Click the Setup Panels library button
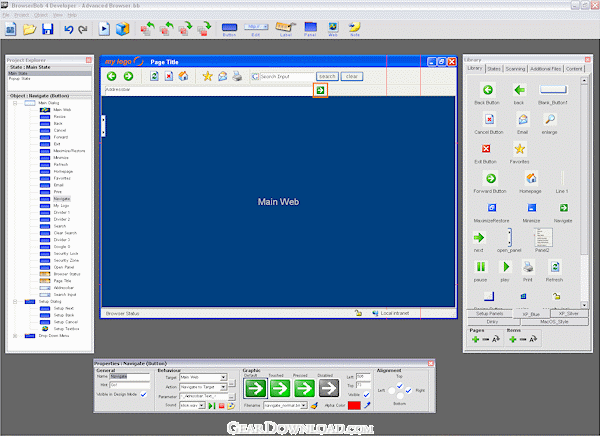The height and width of the screenshot is (436, 600). pyautogui.click(x=490, y=314)
